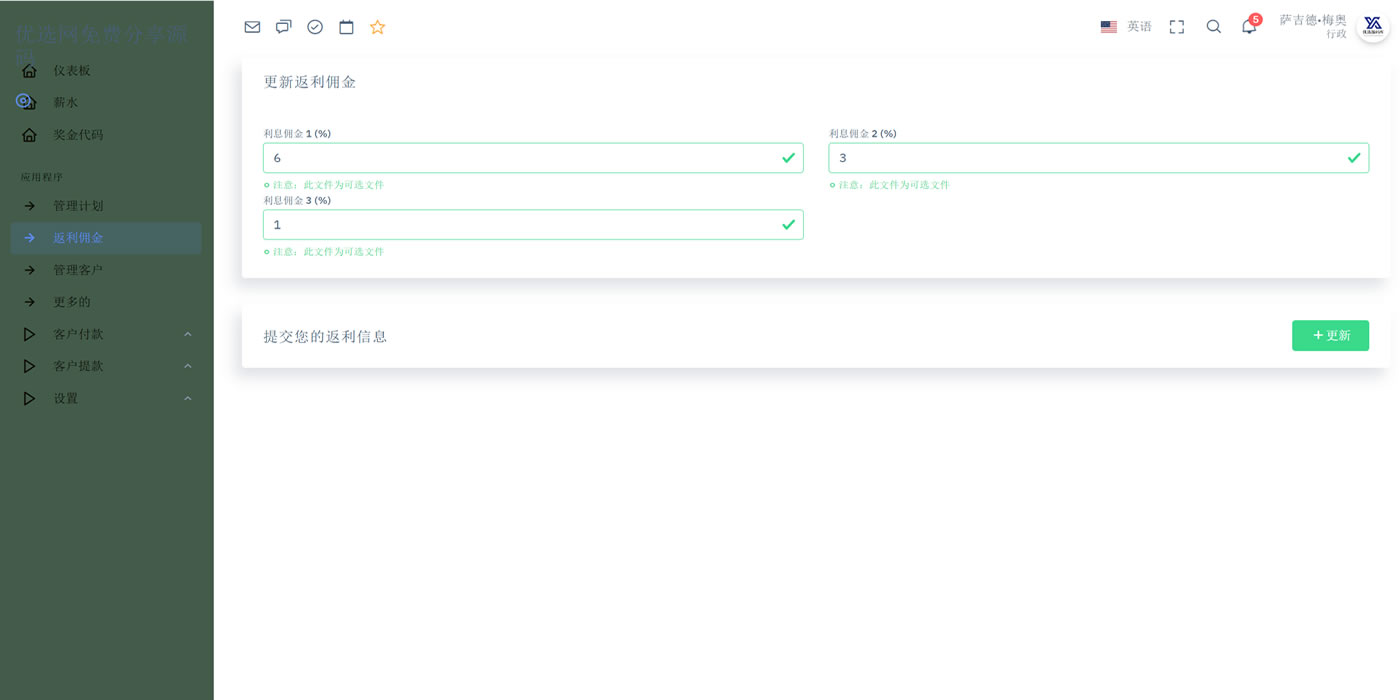Open the search magnifier icon
The image size is (1400, 700).
click(1213, 27)
